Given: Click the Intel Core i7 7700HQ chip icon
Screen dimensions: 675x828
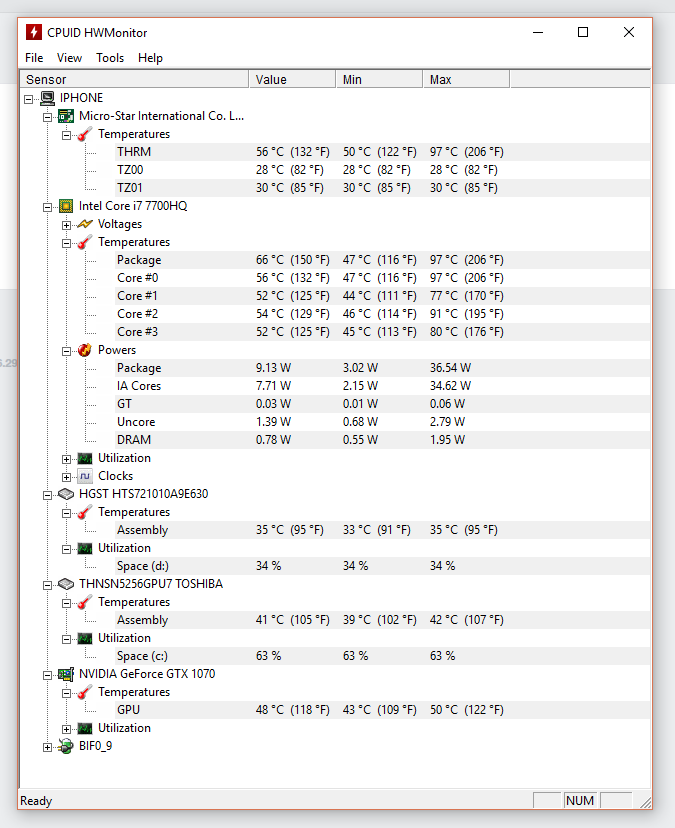Looking at the screenshot, I should point(66,206).
